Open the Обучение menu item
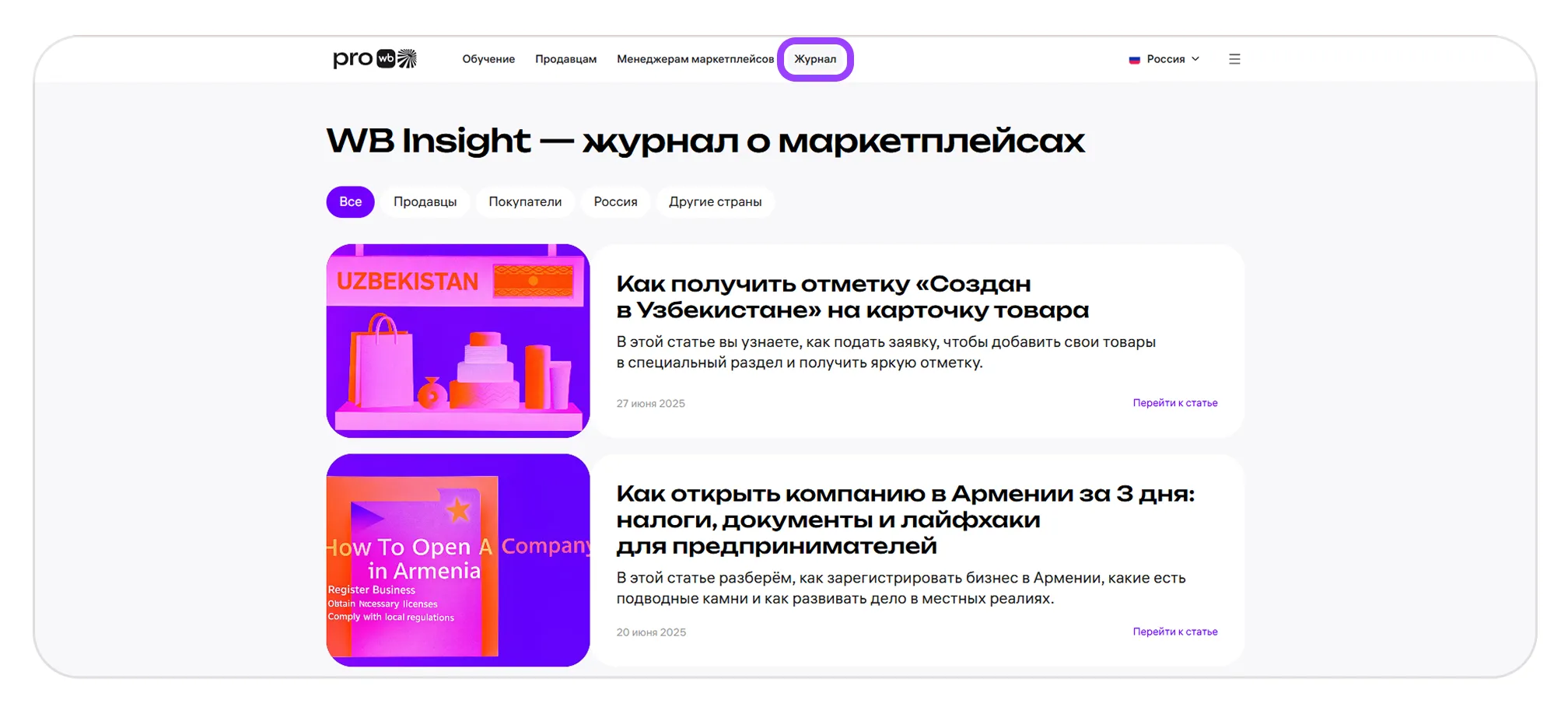Screen dimensions: 1568x714 tap(488, 59)
